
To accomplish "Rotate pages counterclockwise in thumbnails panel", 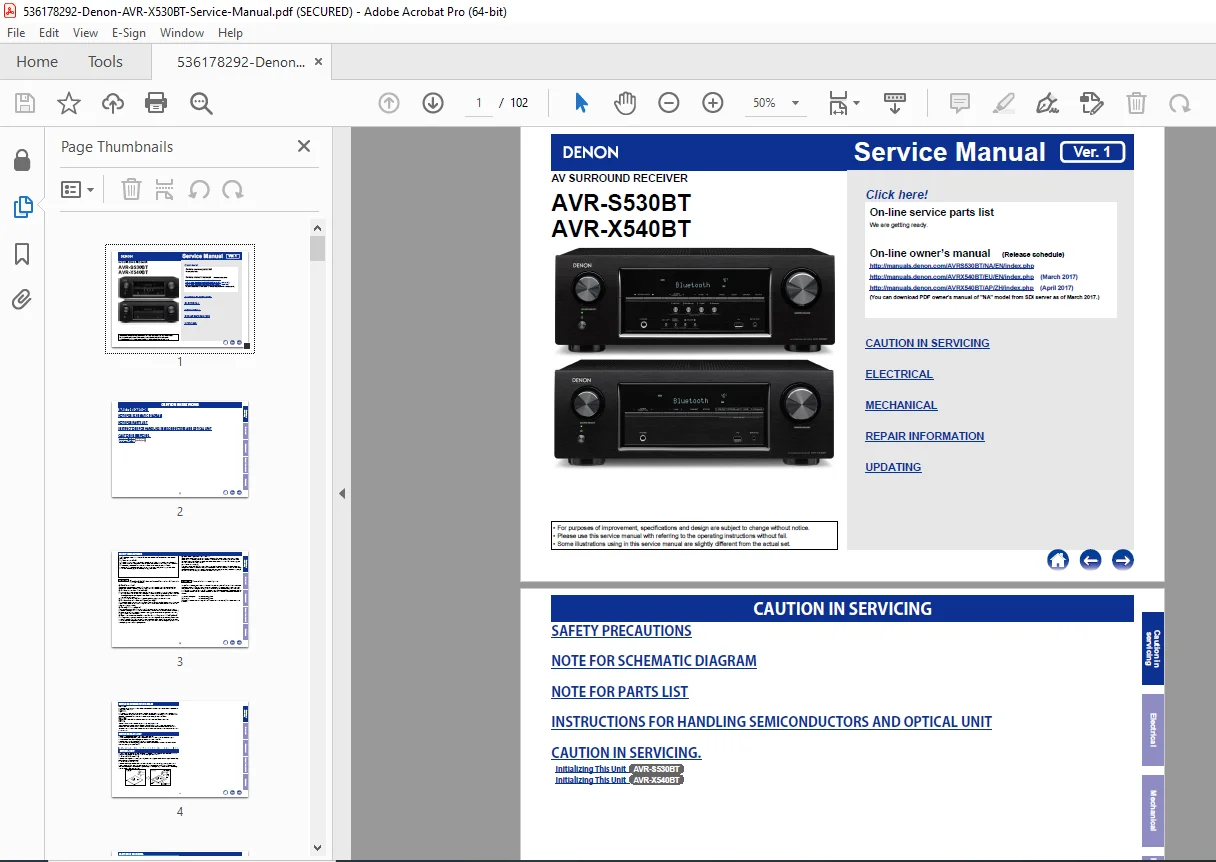I will (x=199, y=189).
